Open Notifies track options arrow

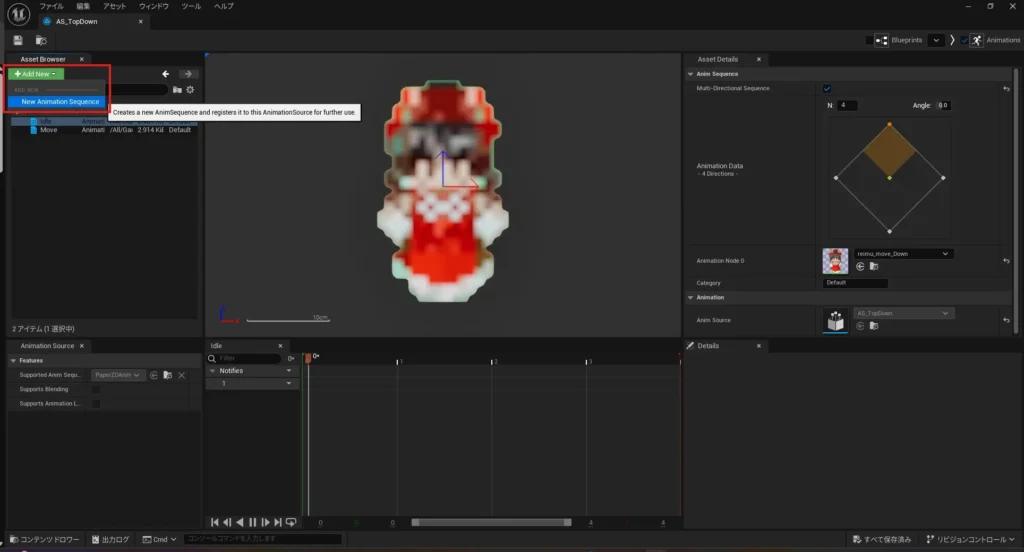289,371
